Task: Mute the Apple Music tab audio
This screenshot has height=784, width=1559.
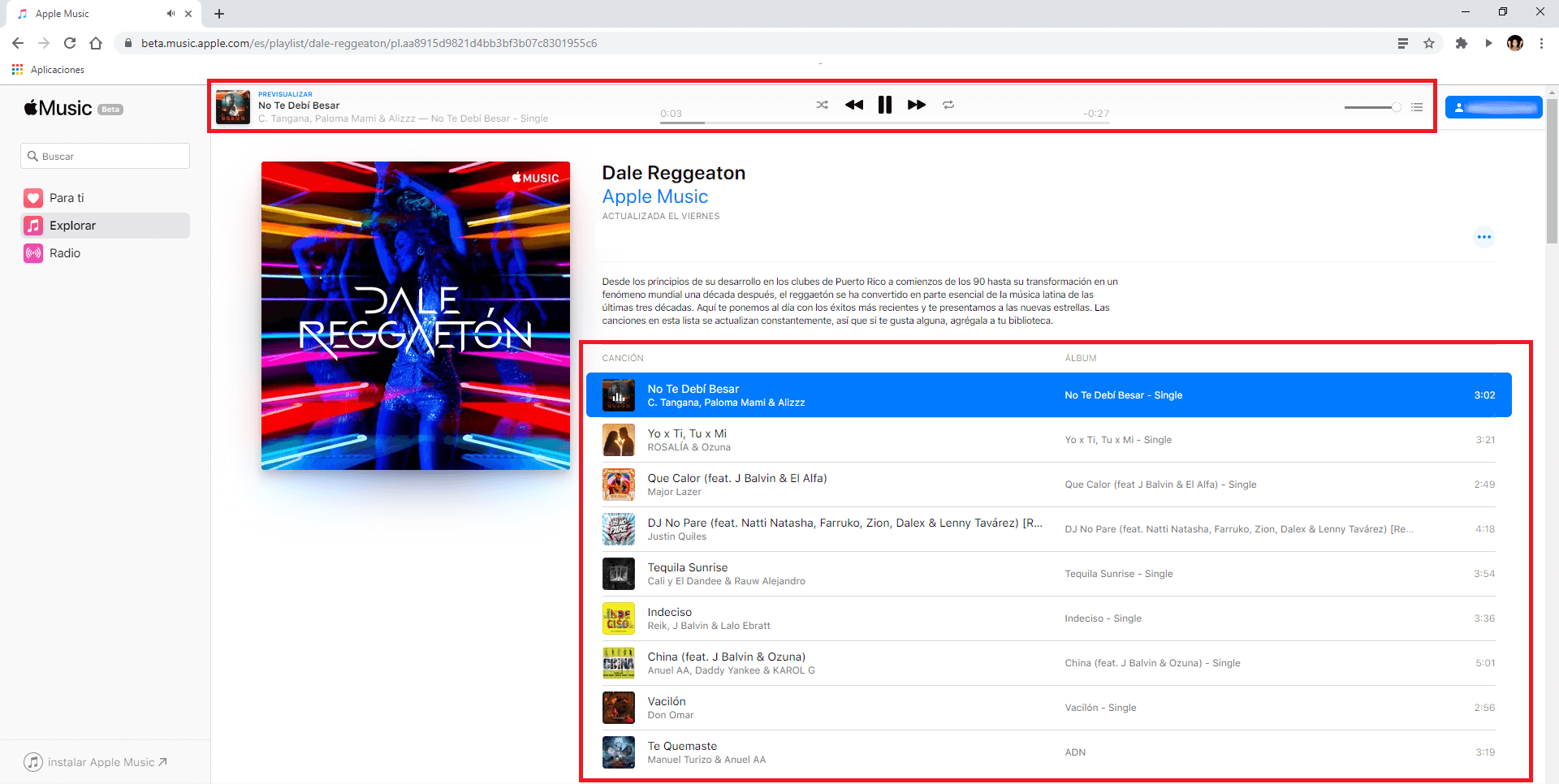Action: coord(171,14)
